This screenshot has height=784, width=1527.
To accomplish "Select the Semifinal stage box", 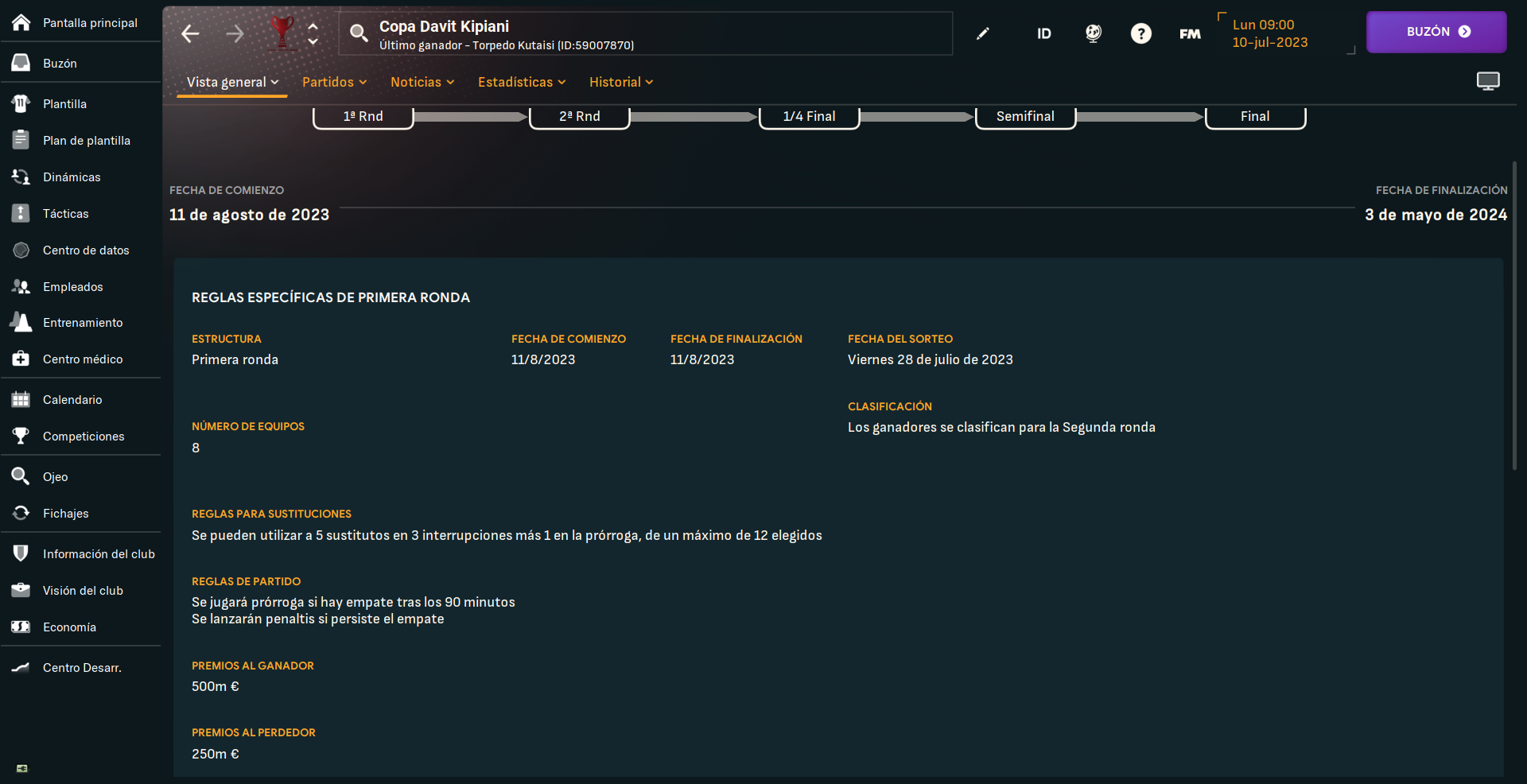I will coord(1025,117).
